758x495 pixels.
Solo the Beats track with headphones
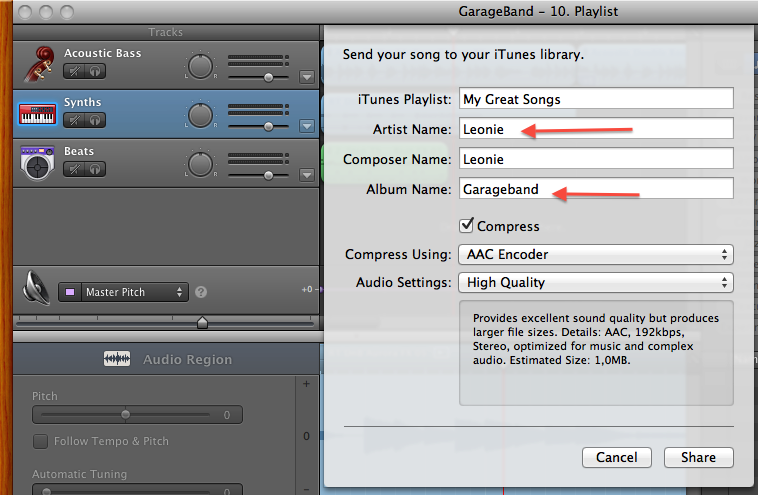[95, 169]
